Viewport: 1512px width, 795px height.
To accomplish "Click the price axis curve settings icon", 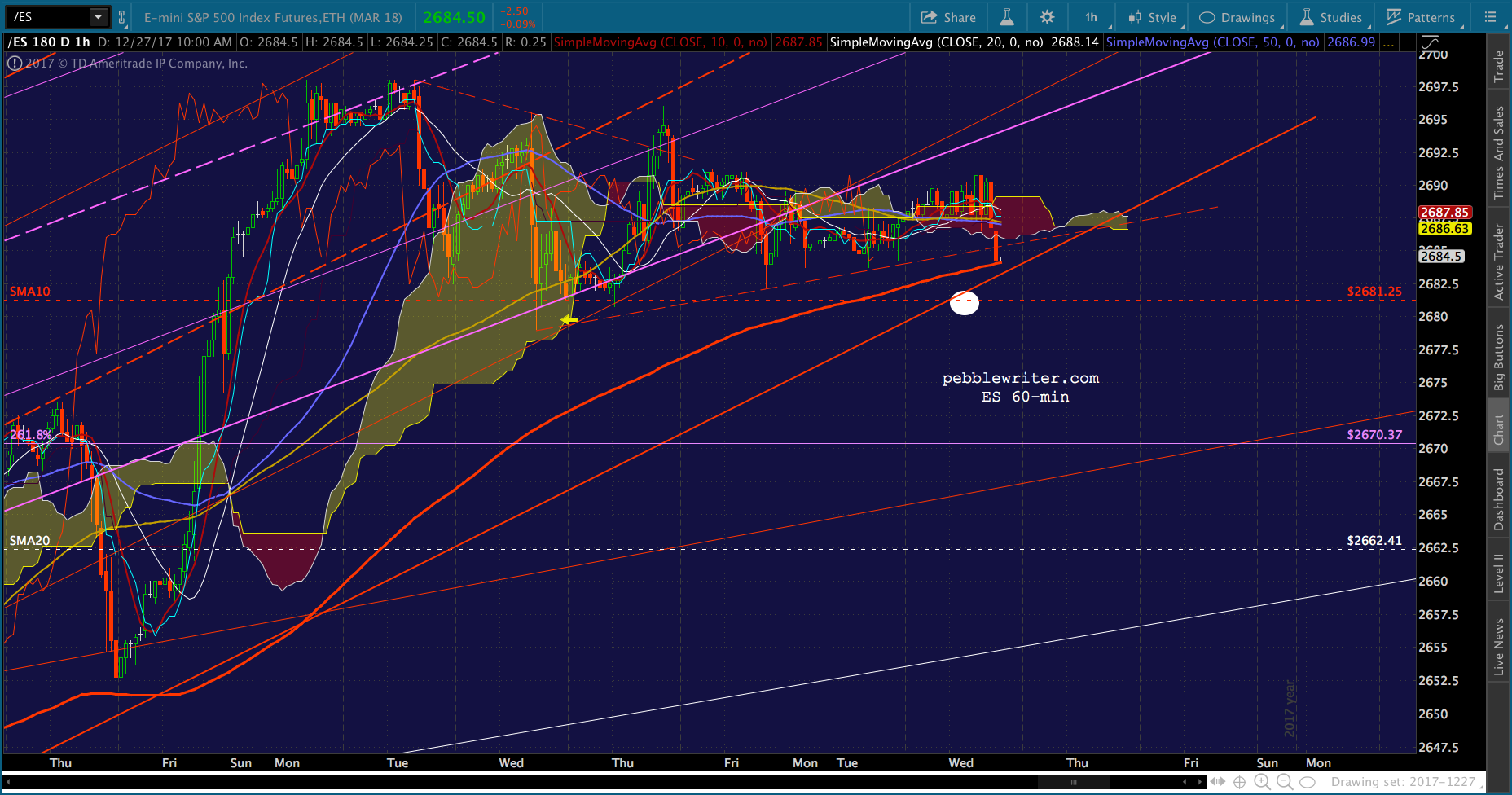I will pyautogui.click(x=1431, y=43).
